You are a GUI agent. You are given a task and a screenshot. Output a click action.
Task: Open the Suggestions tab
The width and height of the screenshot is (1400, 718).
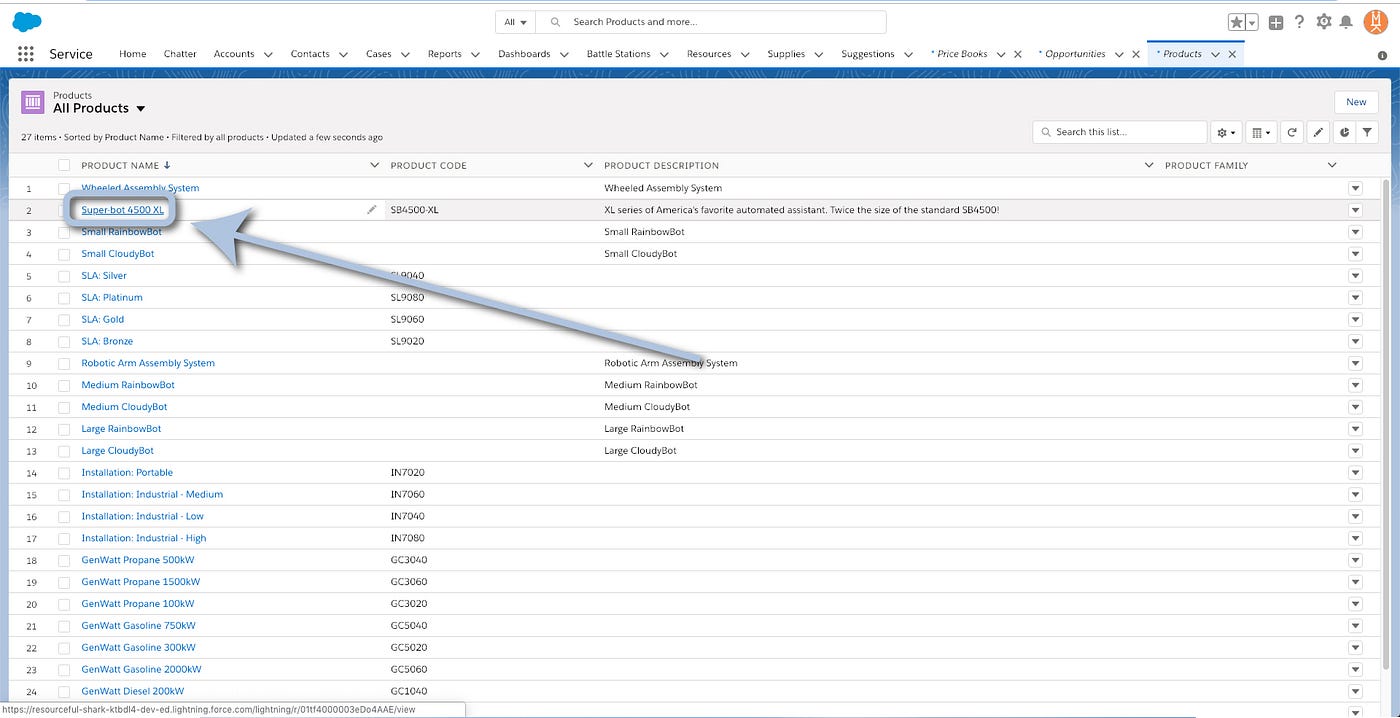[x=868, y=54]
